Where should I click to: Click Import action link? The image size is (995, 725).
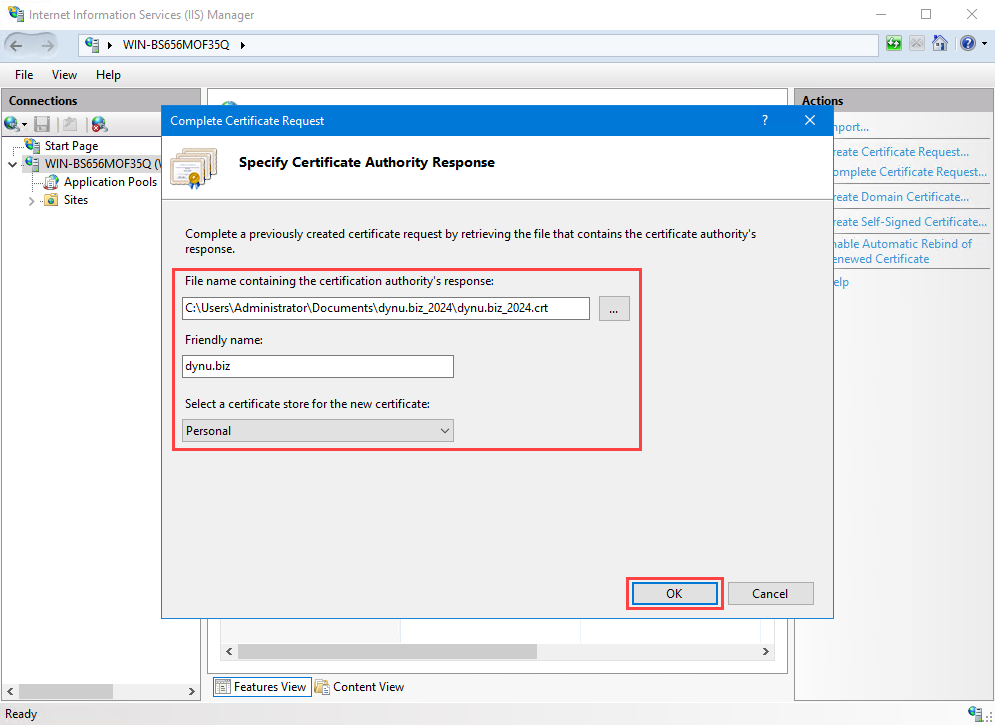tap(850, 127)
